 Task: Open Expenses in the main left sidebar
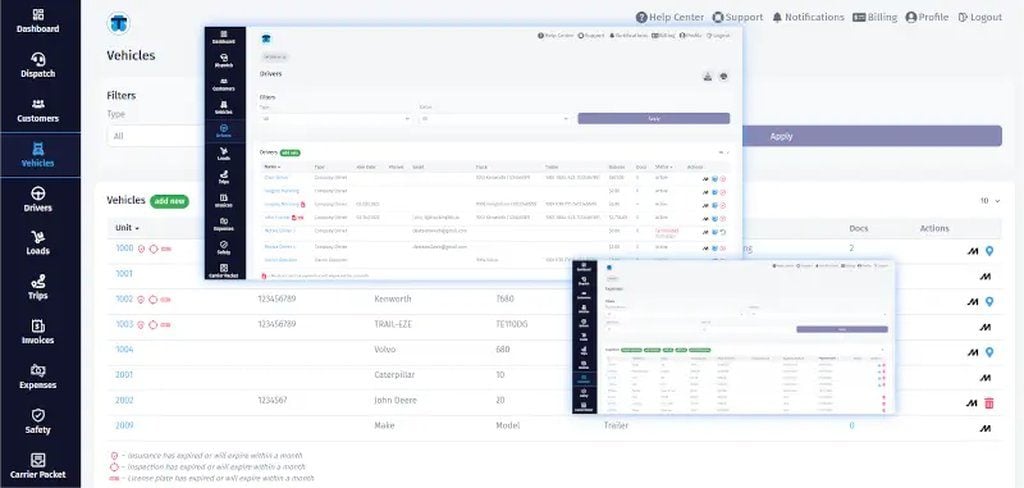point(38,377)
